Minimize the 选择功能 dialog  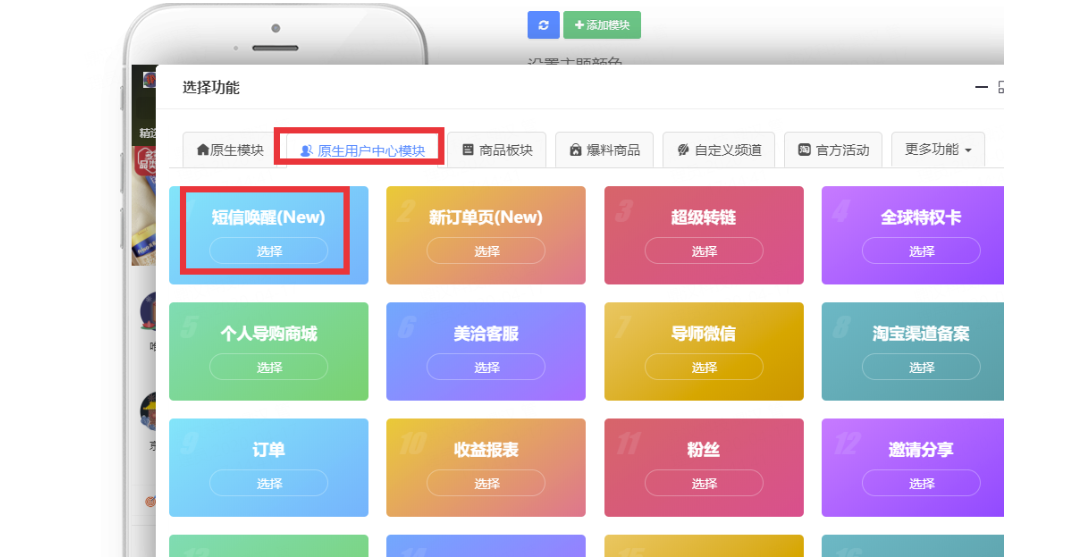pyautogui.click(x=981, y=87)
